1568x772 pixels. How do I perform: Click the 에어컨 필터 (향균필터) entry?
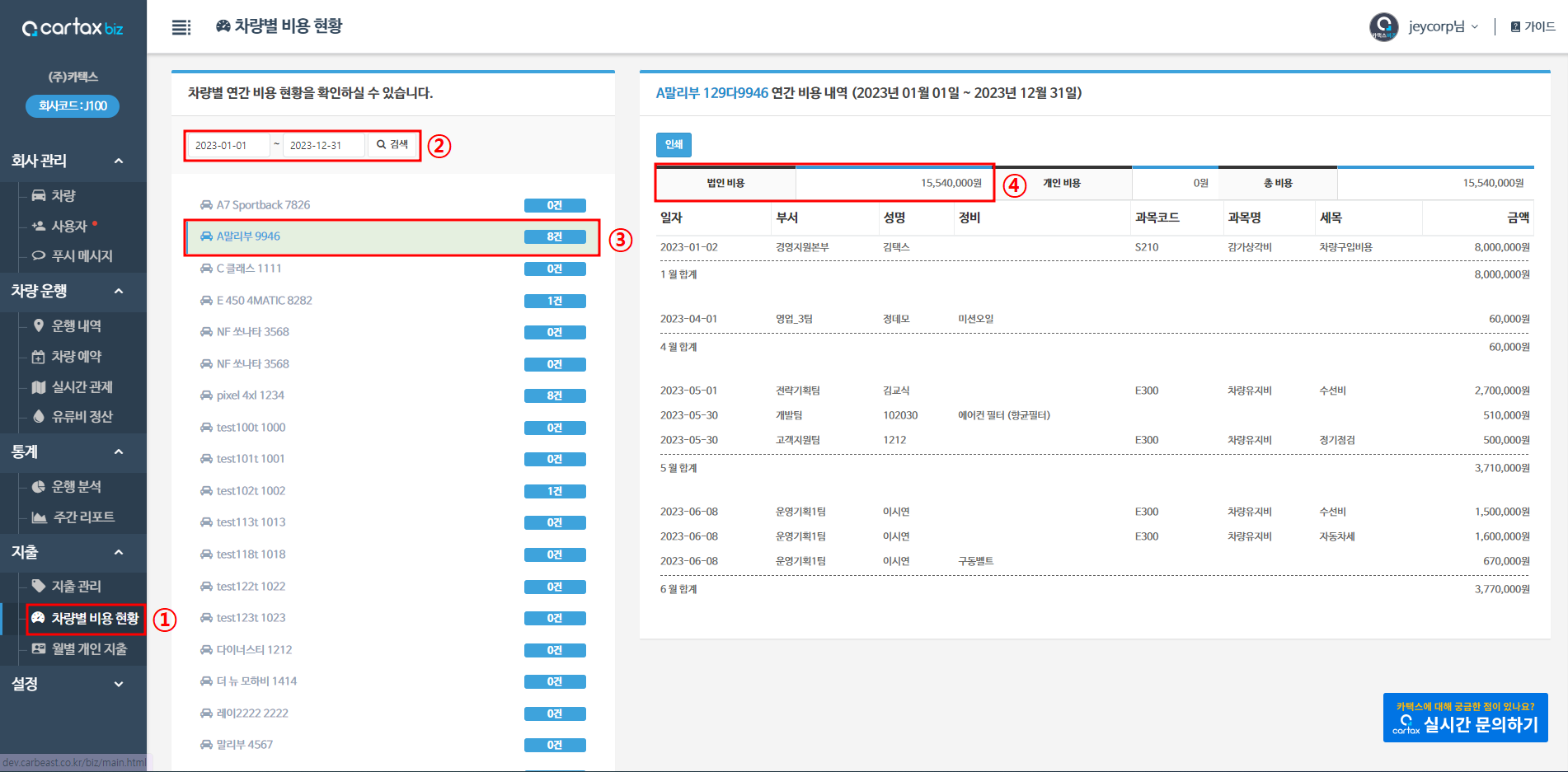1003,415
